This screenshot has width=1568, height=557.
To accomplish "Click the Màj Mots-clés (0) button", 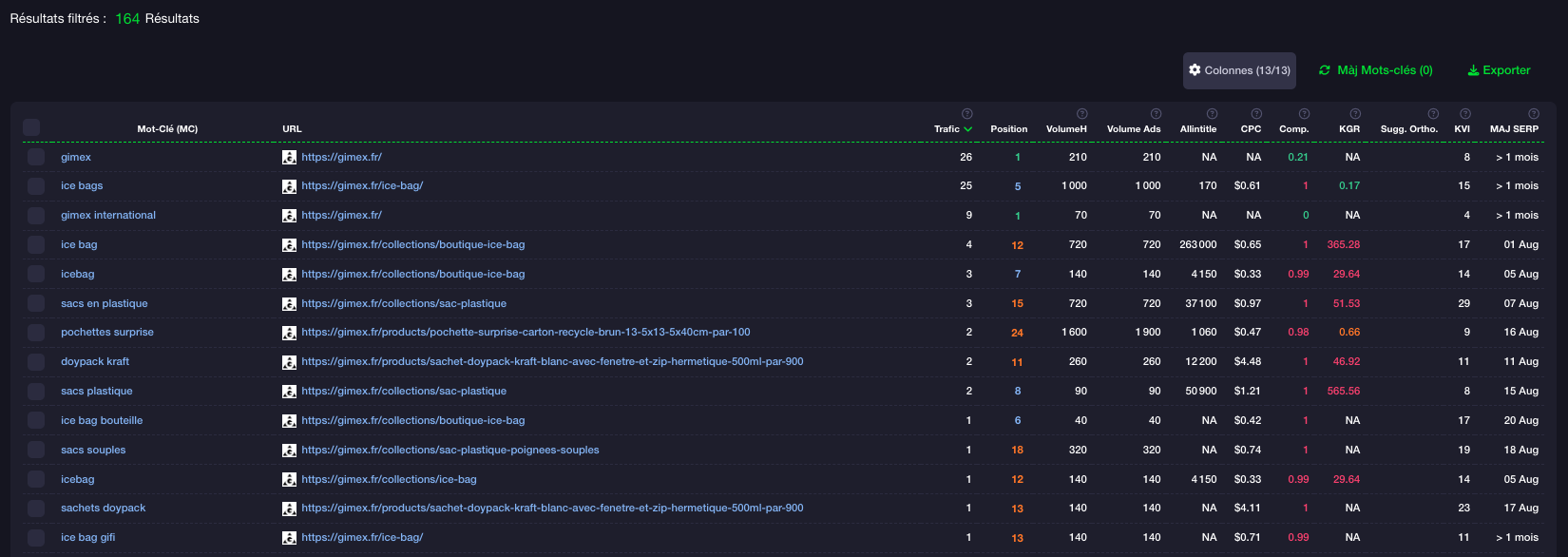I will tap(1375, 70).
